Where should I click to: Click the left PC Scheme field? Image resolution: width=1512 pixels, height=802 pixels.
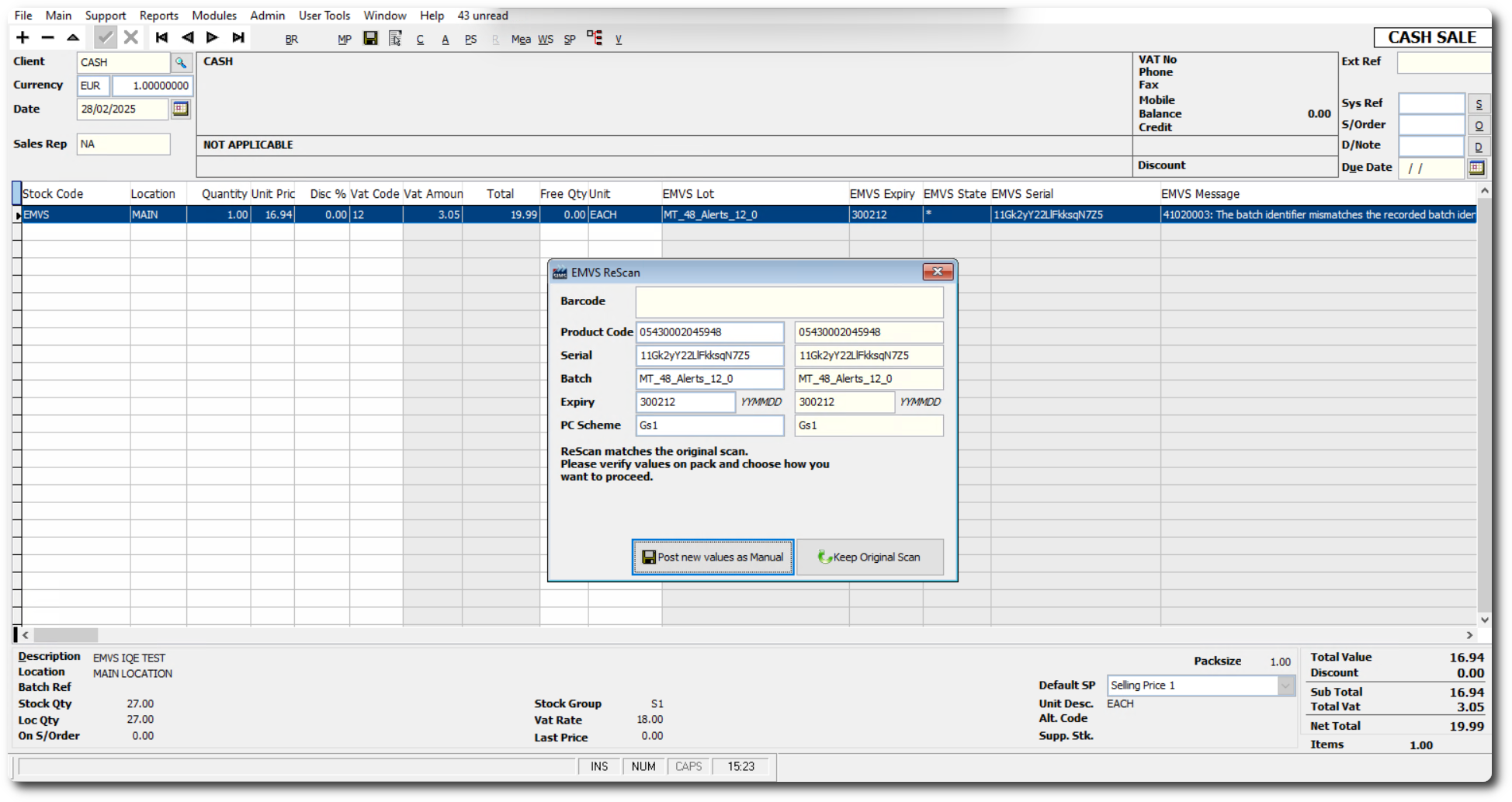click(709, 425)
